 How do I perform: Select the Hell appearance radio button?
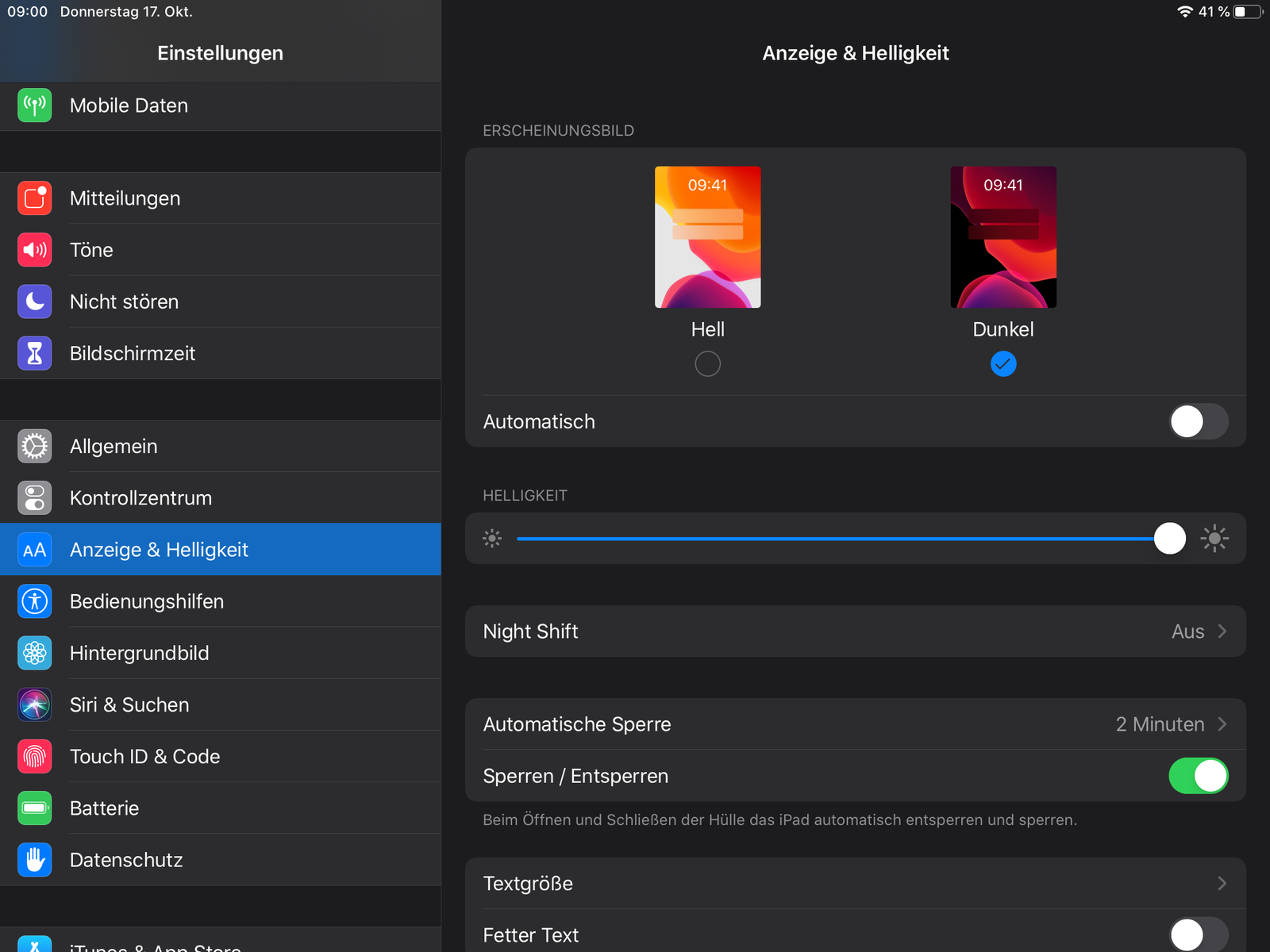[707, 364]
